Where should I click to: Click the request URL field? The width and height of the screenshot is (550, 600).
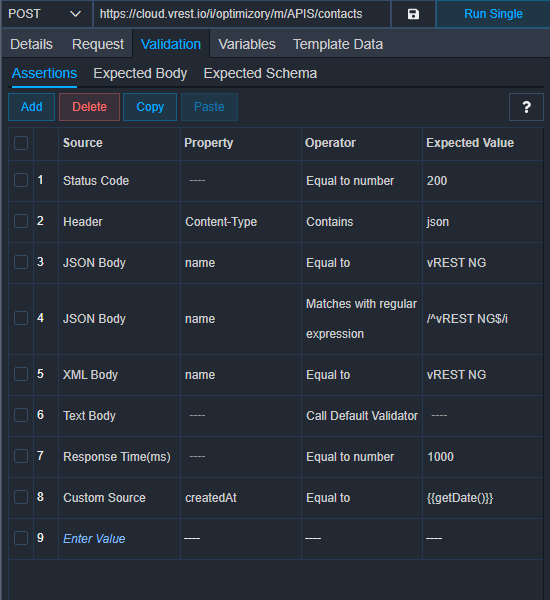(242, 14)
